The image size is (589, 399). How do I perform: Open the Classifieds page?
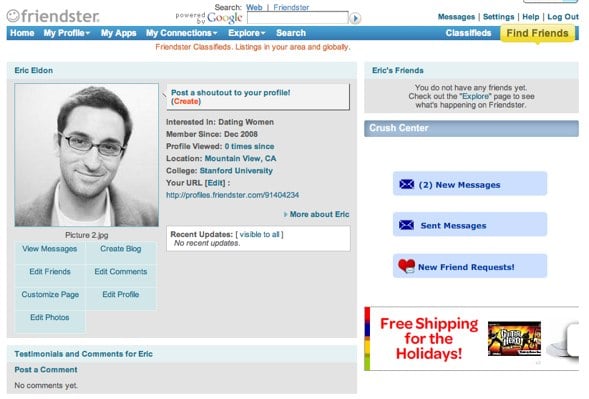tap(468, 33)
